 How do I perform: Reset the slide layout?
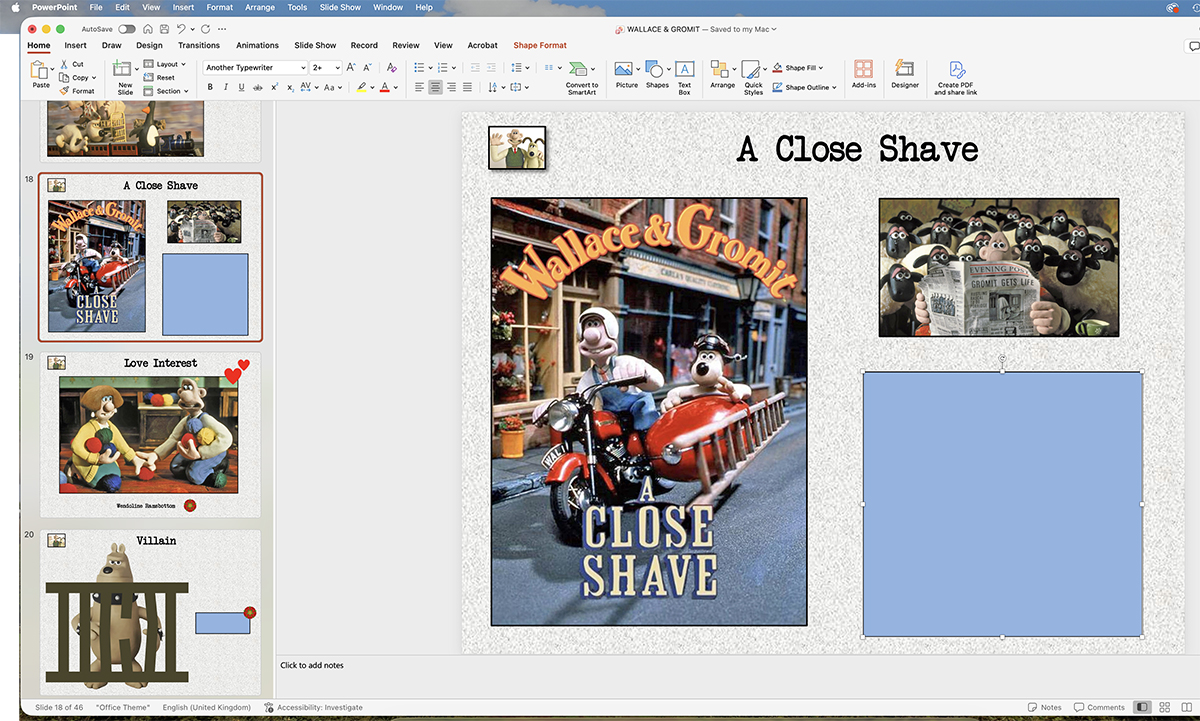pyautogui.click(x=159, y=77)
